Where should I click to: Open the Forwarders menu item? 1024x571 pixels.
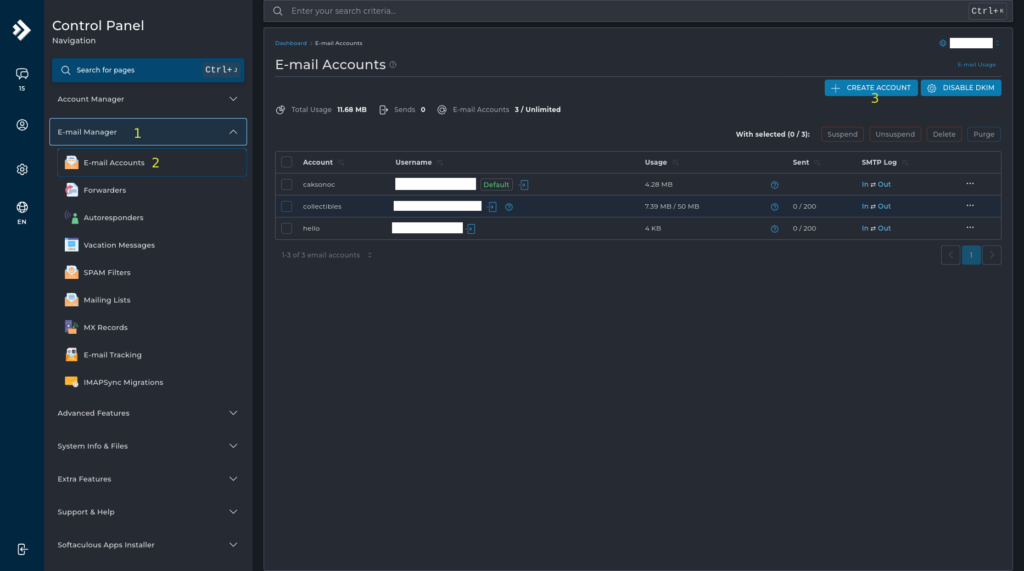(152, 190)
